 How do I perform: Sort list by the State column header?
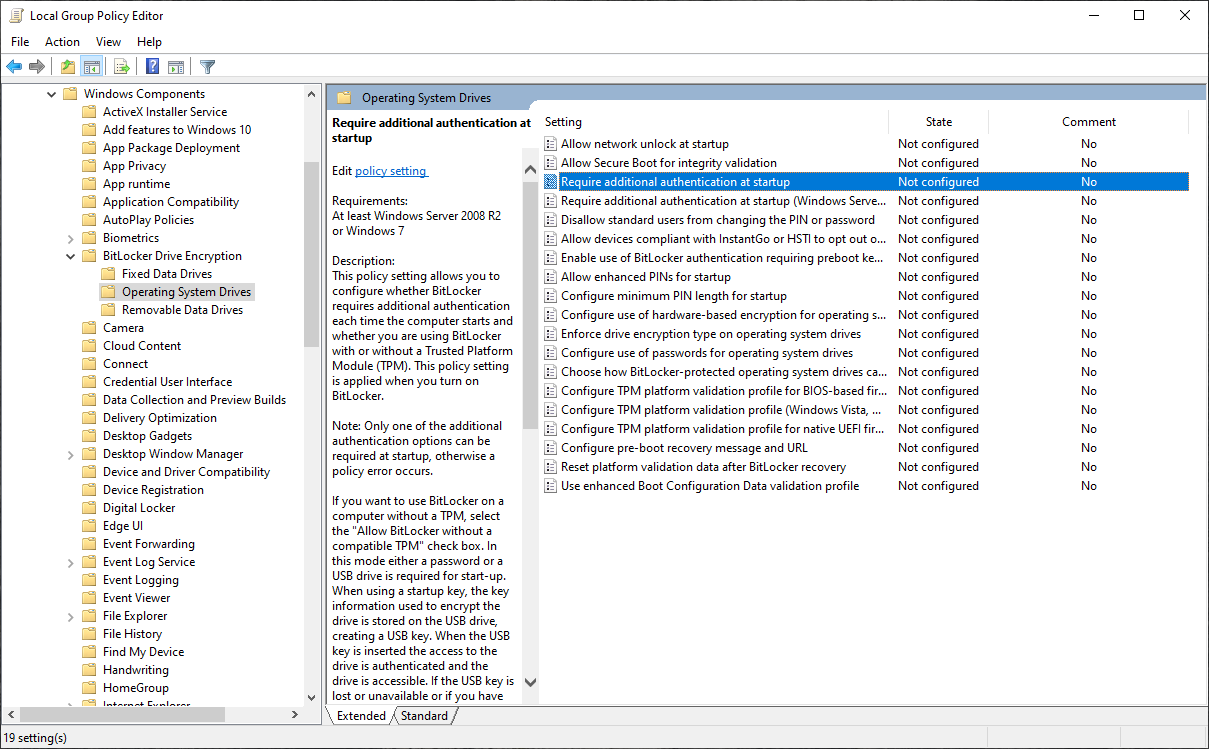pos(938,122)
